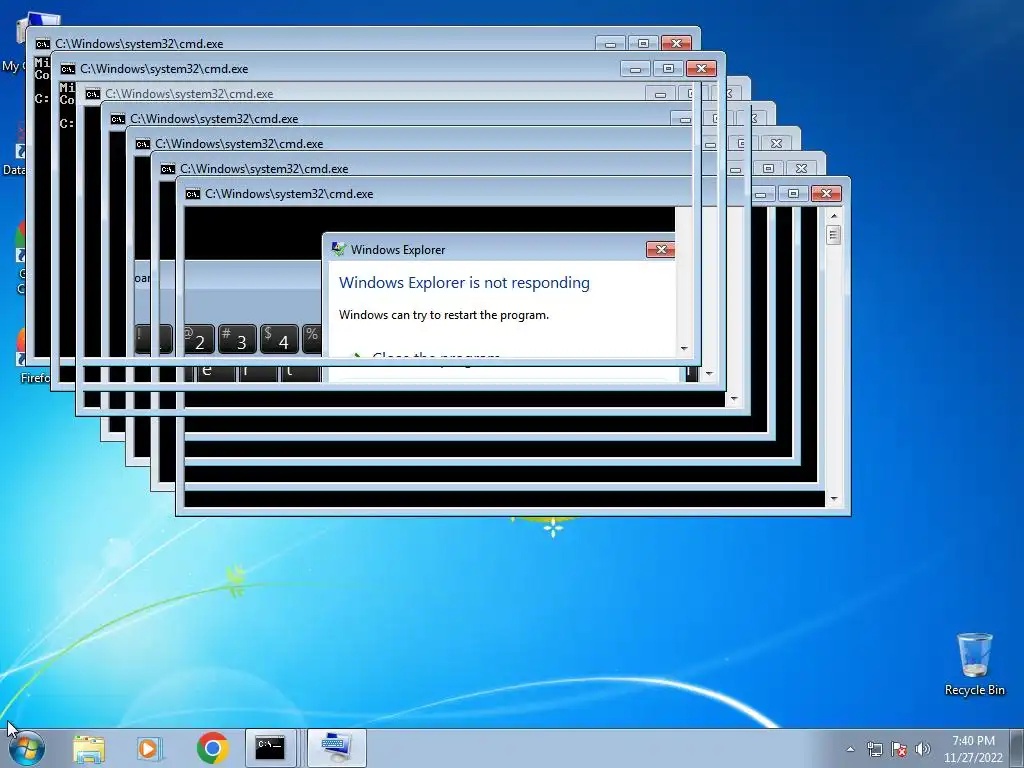1024x768 pixels.
Task: Click the Show desktop strip after clock
Action: pyautogui.click(x=1017, y=748)
